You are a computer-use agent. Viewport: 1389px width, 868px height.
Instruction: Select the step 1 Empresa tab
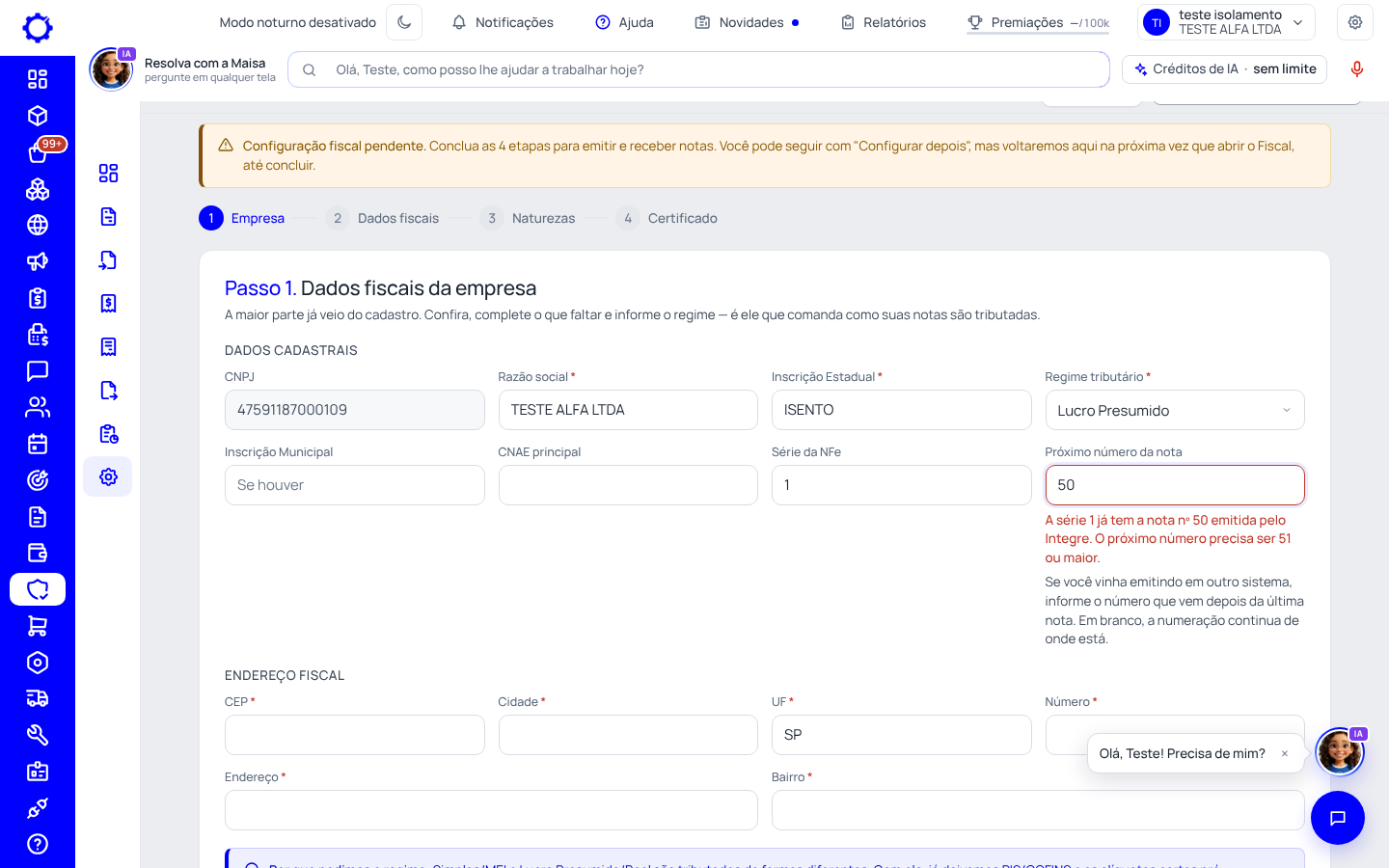pos(242,218)
